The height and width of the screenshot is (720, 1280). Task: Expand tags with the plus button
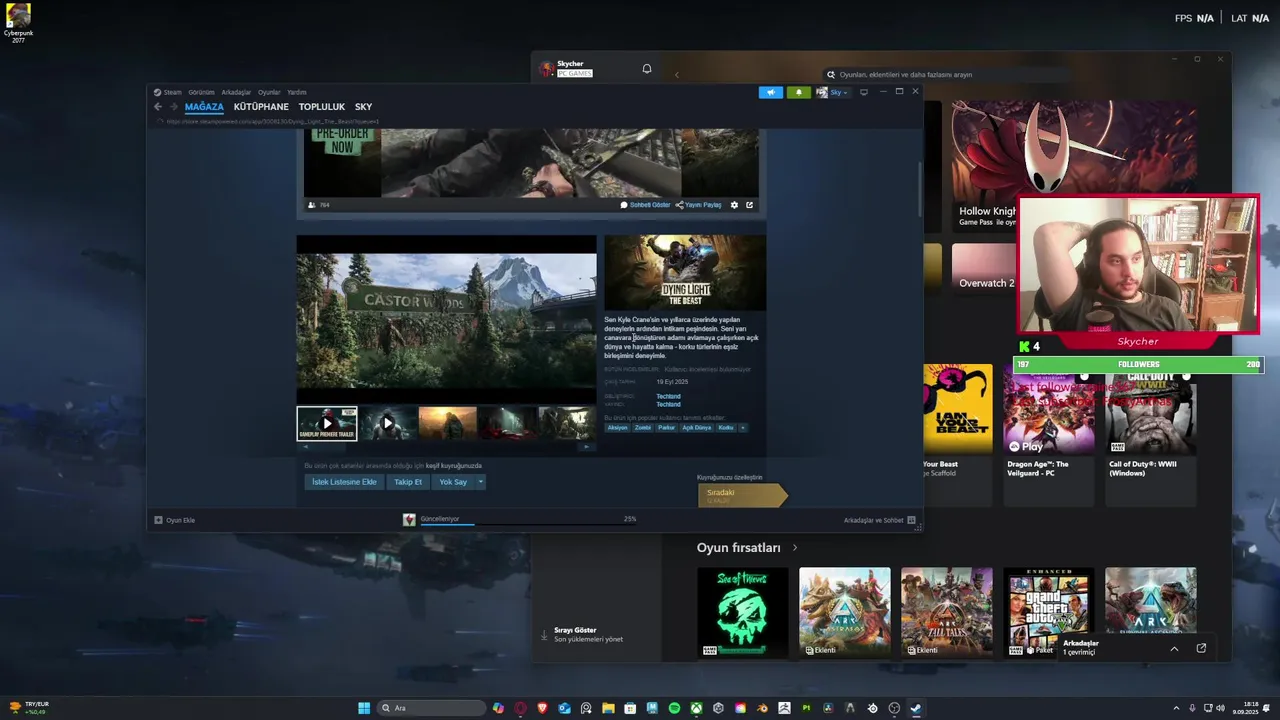point(742,427)
